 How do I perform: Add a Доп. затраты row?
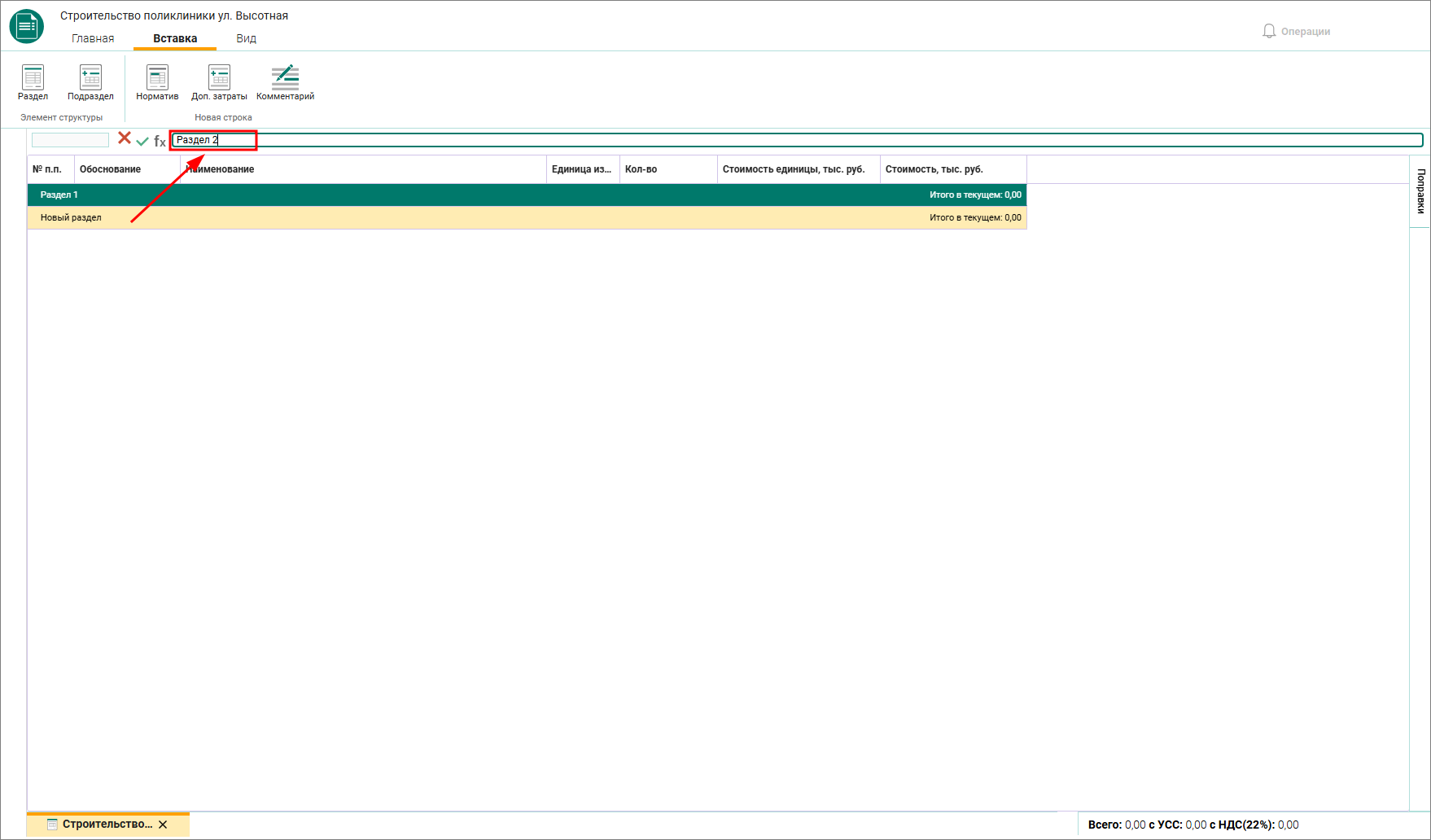(219, 82)
